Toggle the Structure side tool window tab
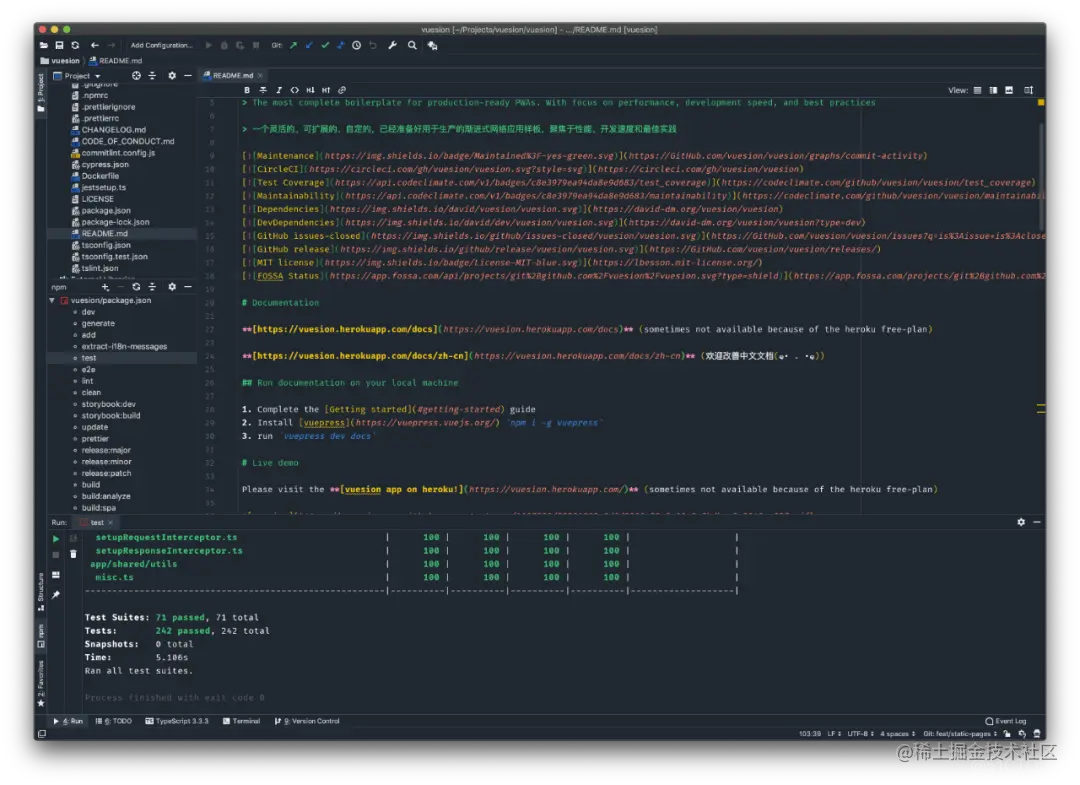Screen dimensions: 1080x785 click(41, 592)
